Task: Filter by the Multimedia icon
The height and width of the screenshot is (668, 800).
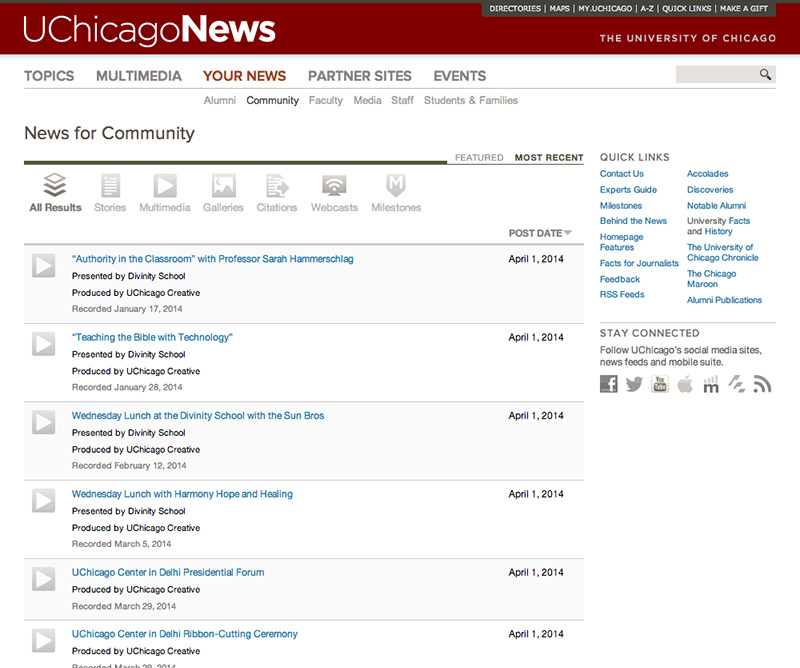Action: click(165, 185)
